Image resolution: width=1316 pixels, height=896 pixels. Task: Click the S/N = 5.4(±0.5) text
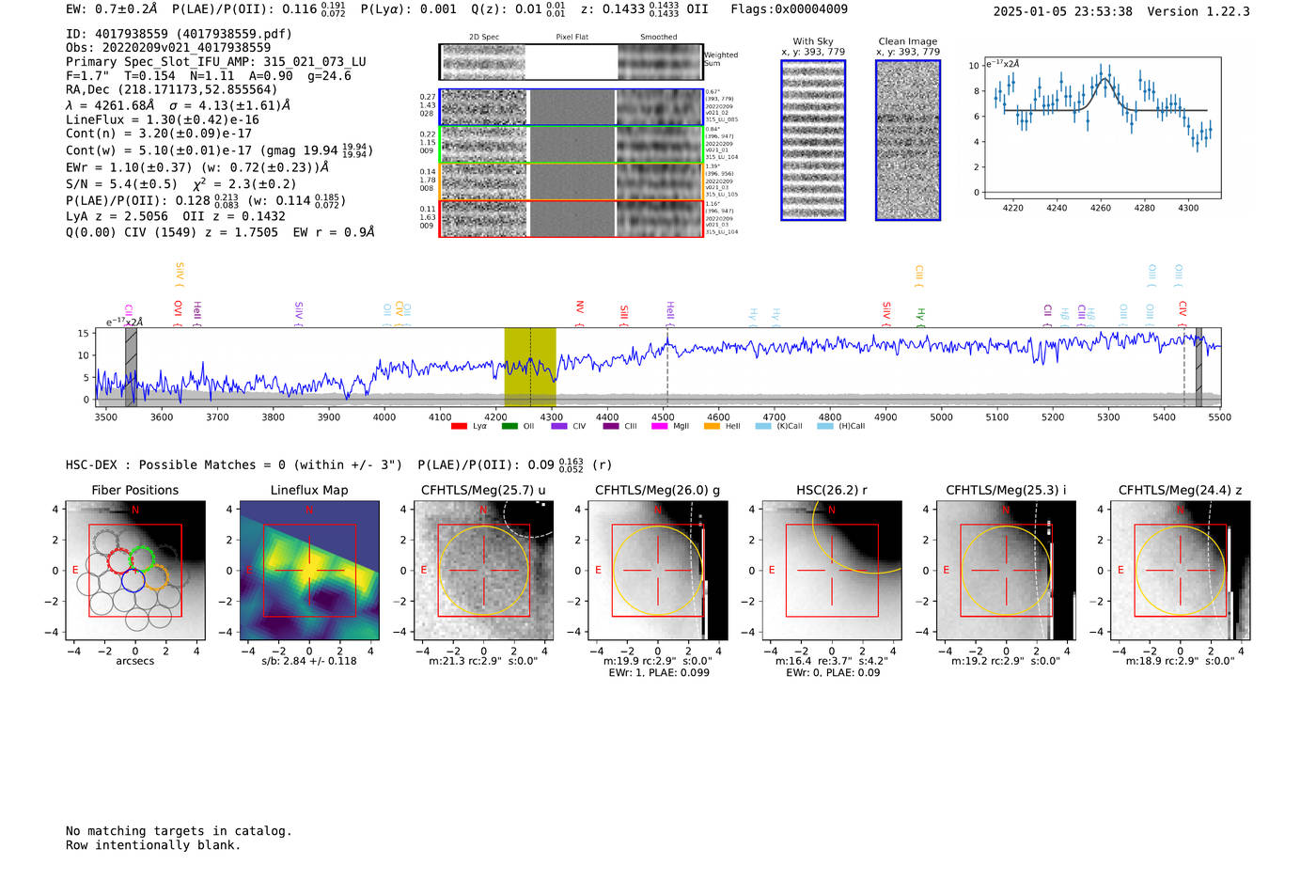click(121, 184)
